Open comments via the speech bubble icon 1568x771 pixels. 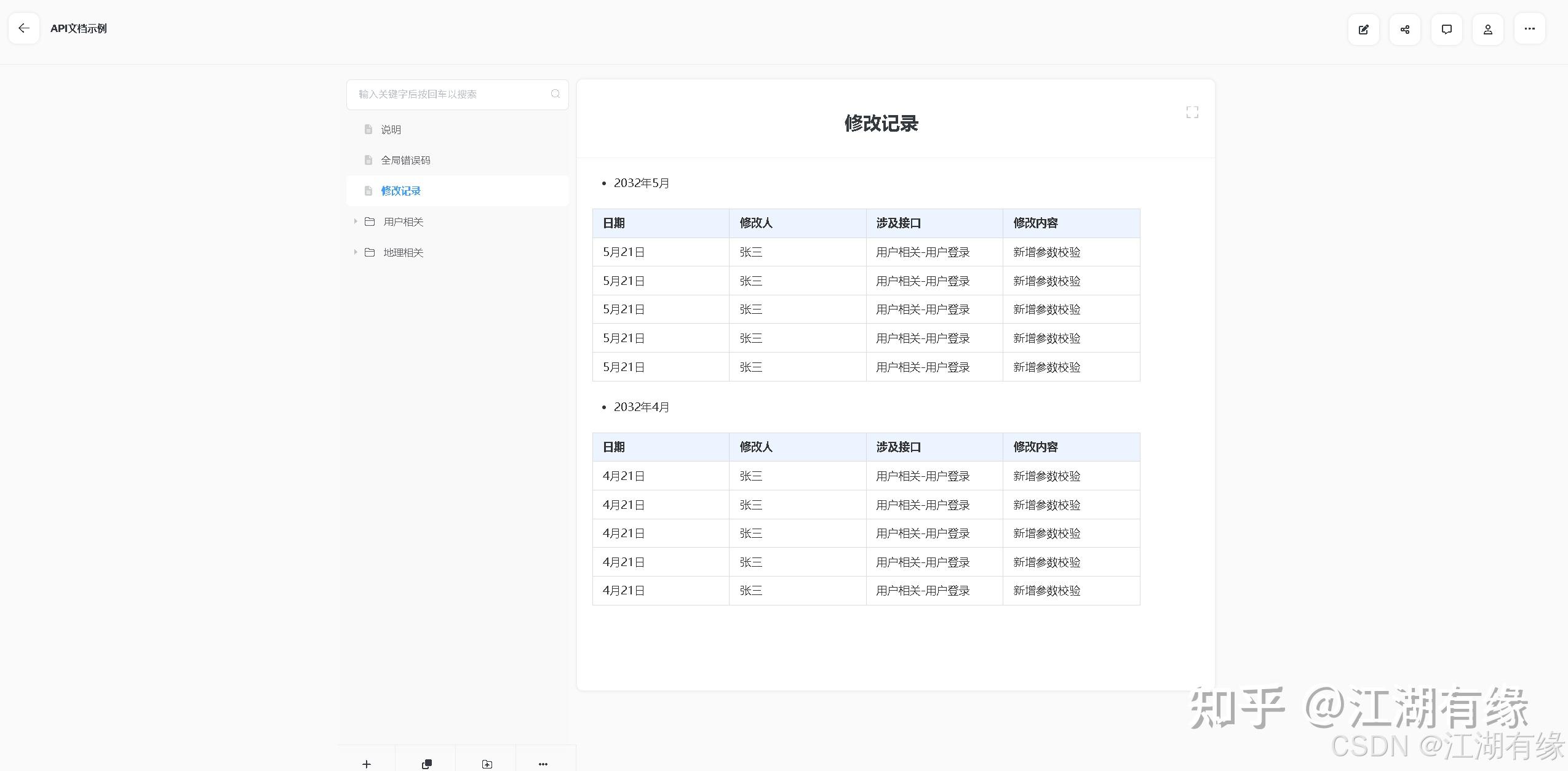tap(1446, 29)
